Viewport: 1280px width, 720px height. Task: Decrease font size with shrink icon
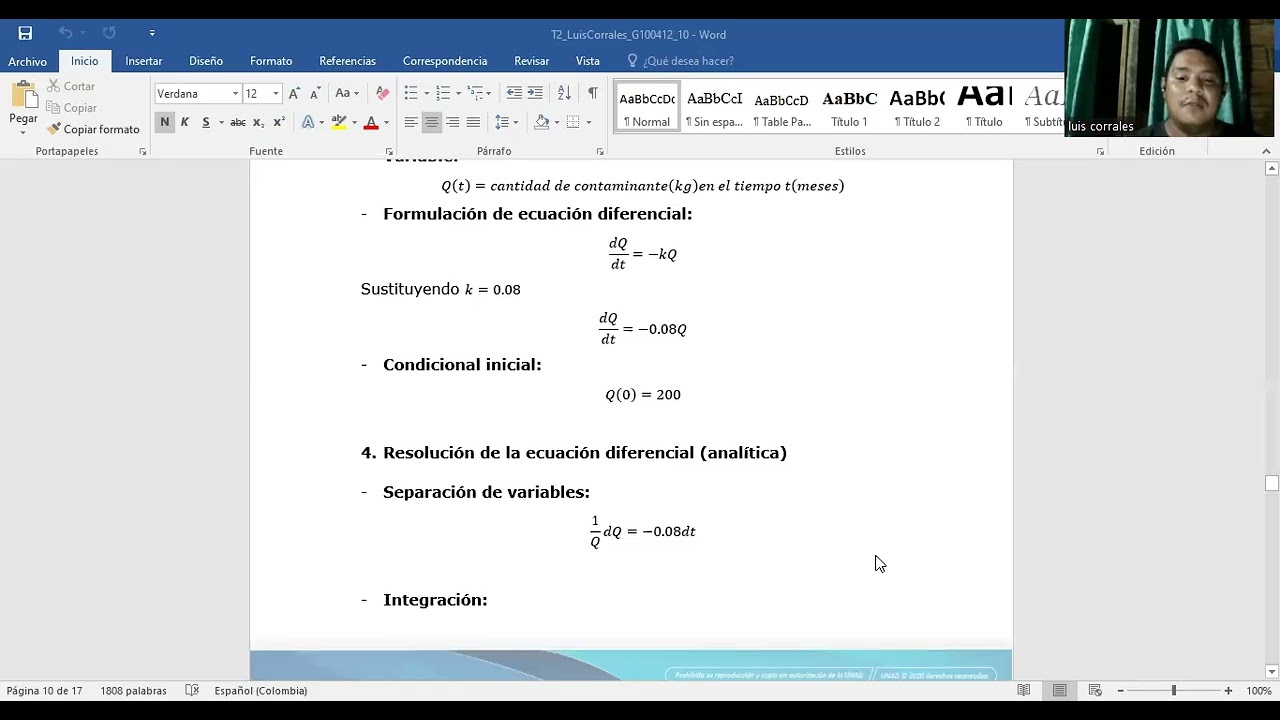coord(314,93)
